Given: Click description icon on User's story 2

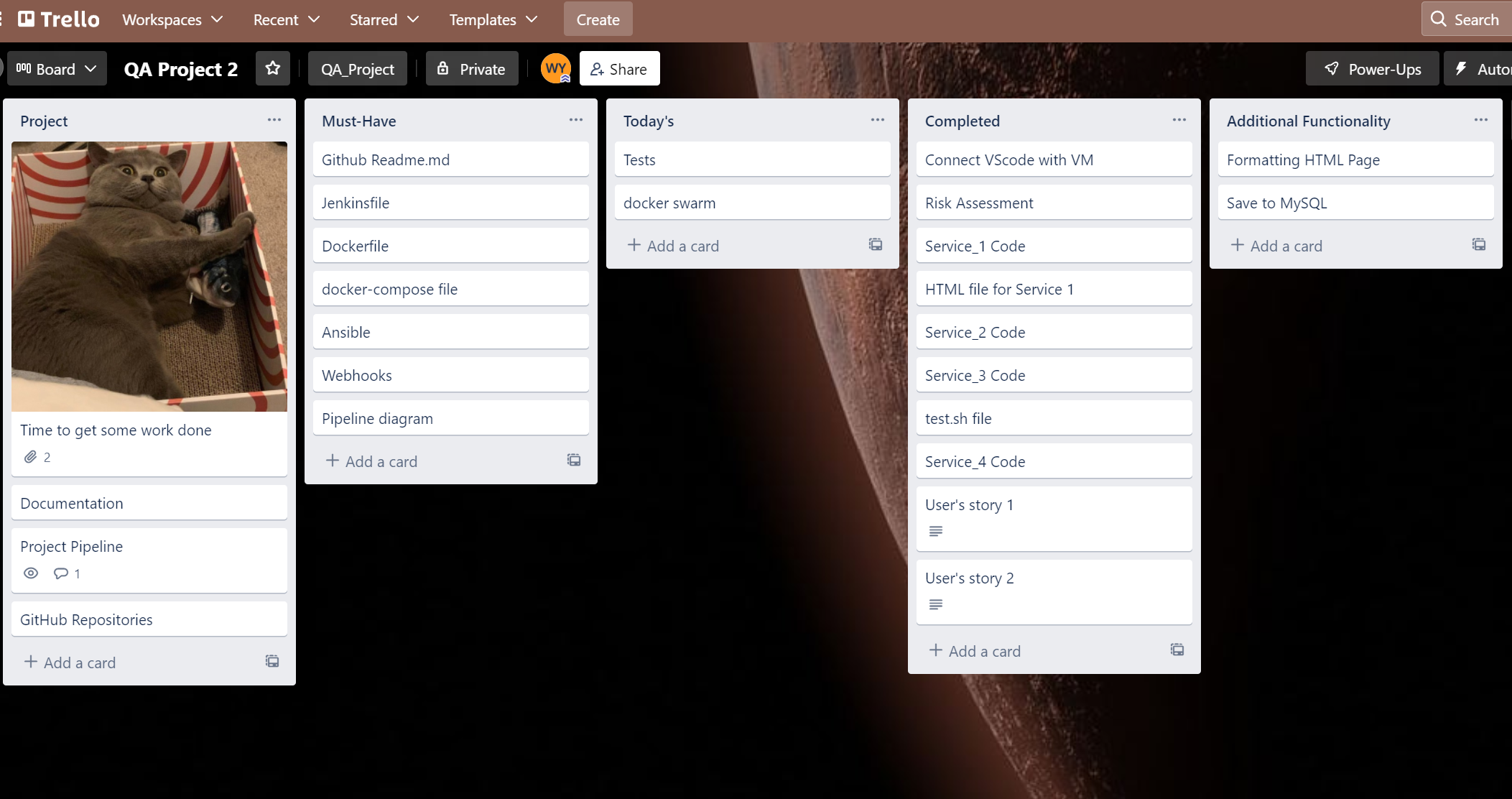Looking at the screenshot, I should coord(936,605).
